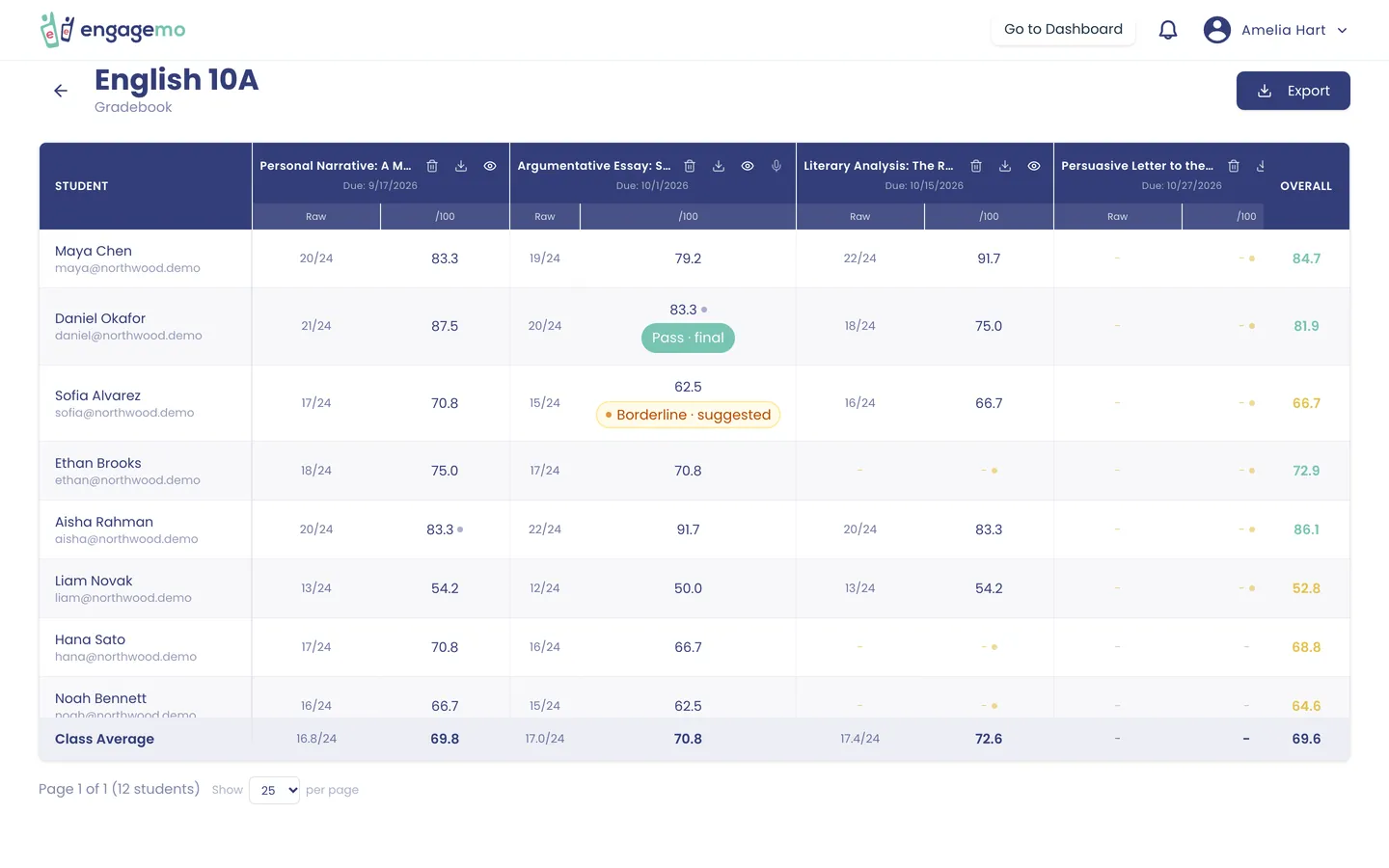Click Maya Chen's Personal Narrative score 83.3

(445, 258)
